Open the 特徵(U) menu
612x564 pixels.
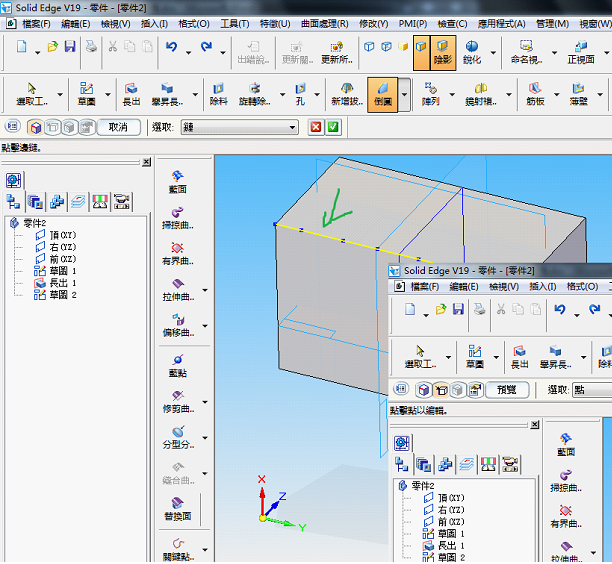pos(275,24)
